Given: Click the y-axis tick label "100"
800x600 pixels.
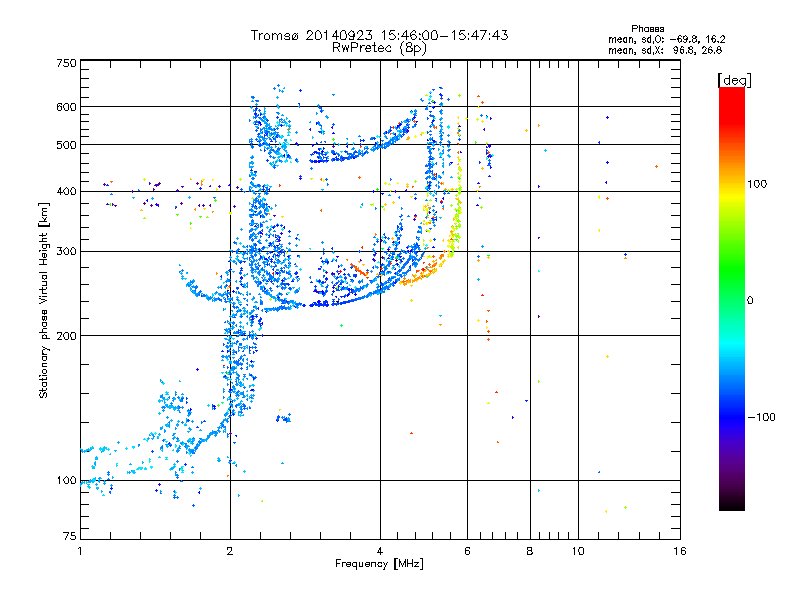Looking at the screenshot, I should (66, 480).
